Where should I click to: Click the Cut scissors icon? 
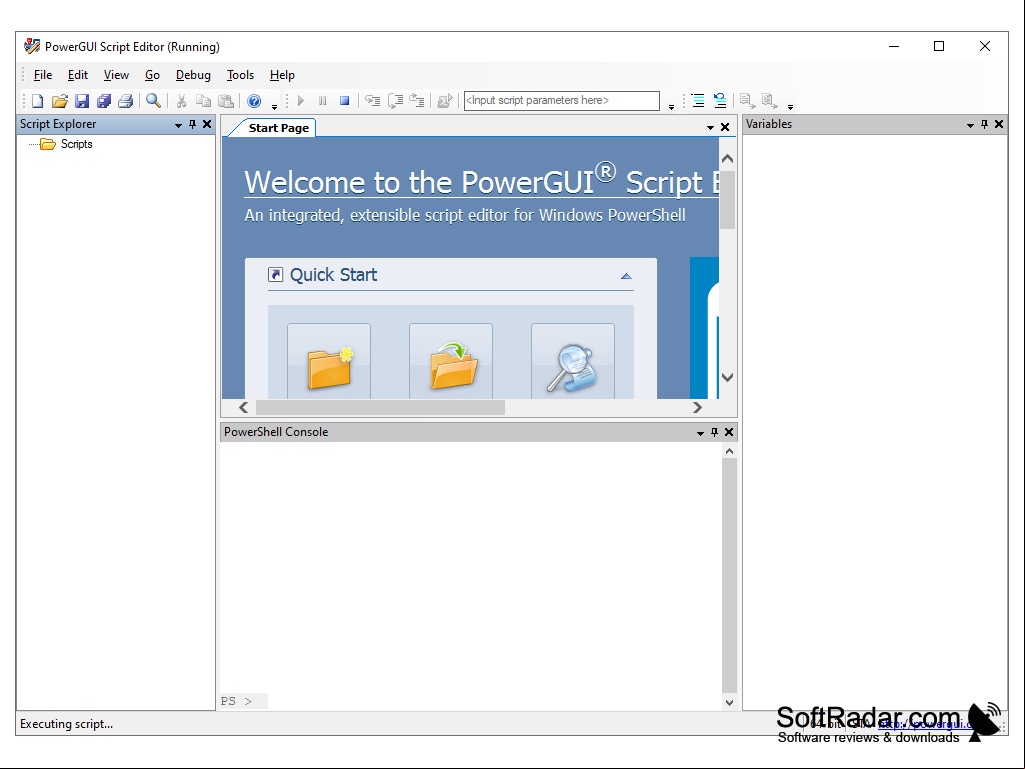point(181,101)
